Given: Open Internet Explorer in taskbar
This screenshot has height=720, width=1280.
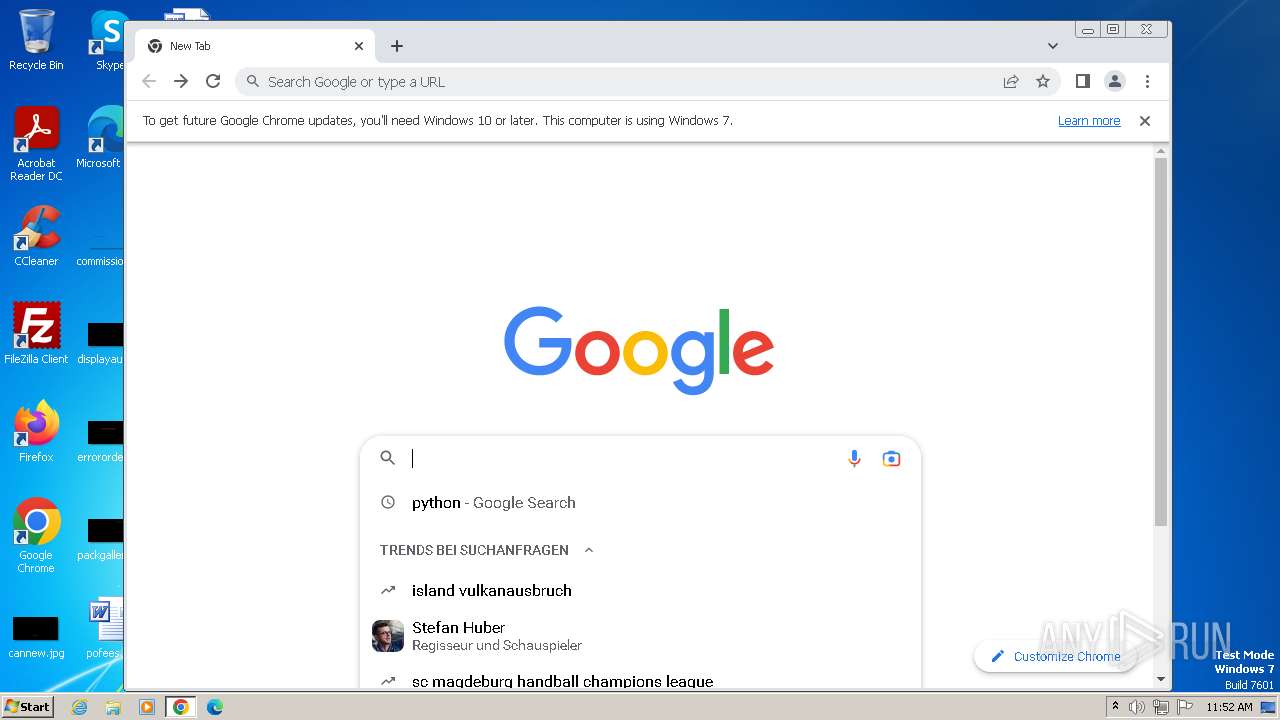Looking at the screenshot, I should click(79, 707).
